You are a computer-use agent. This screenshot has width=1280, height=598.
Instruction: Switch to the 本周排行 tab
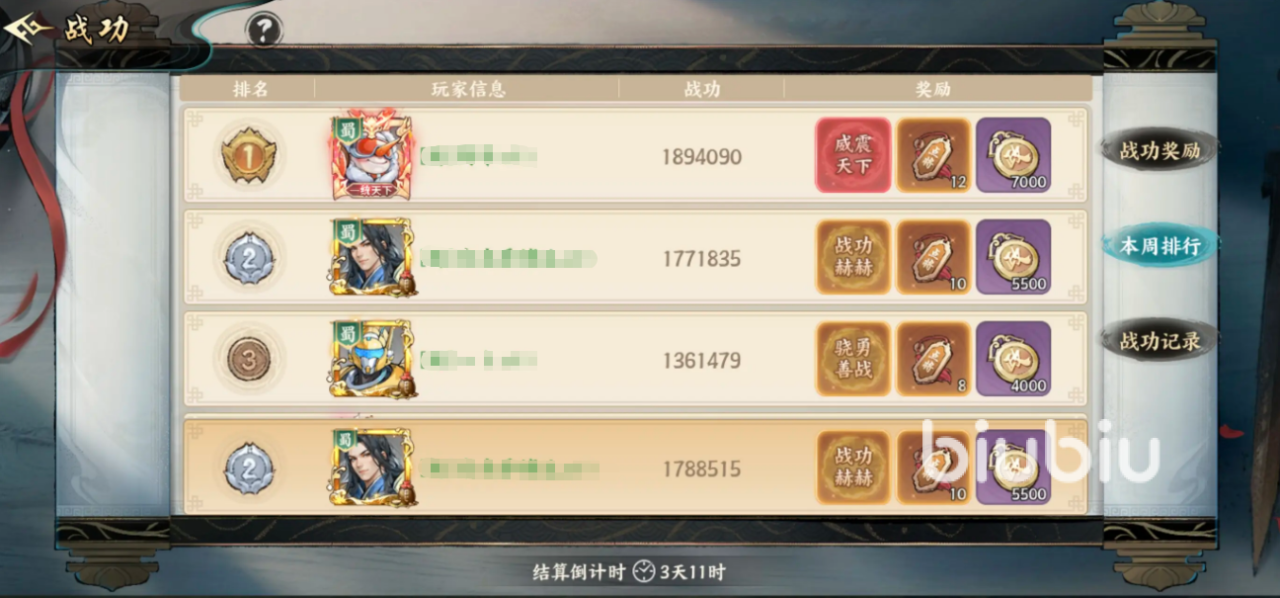(x=1159, y=246)
